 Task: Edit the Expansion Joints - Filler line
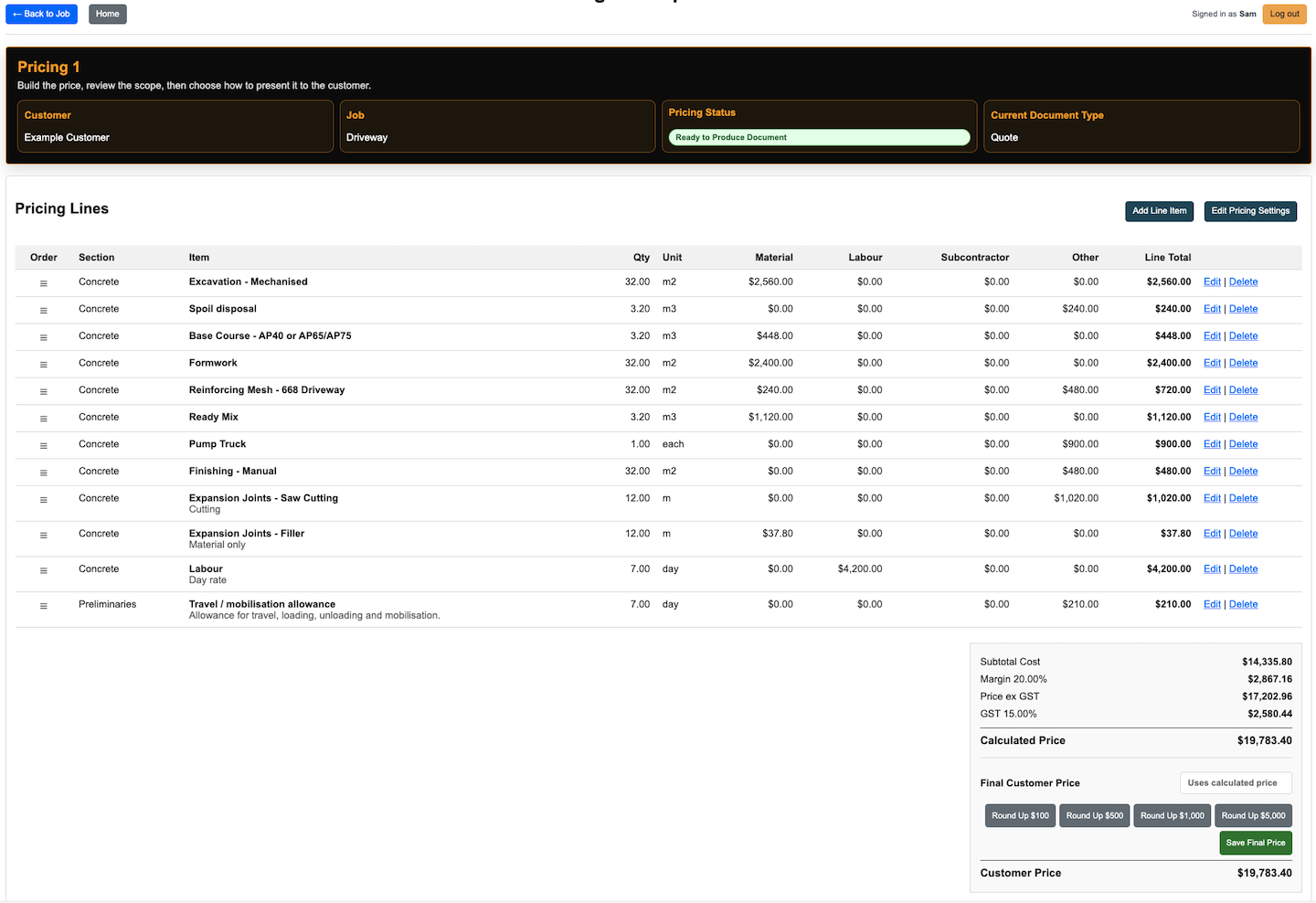pyautogui.click(x=1212, y=534)
